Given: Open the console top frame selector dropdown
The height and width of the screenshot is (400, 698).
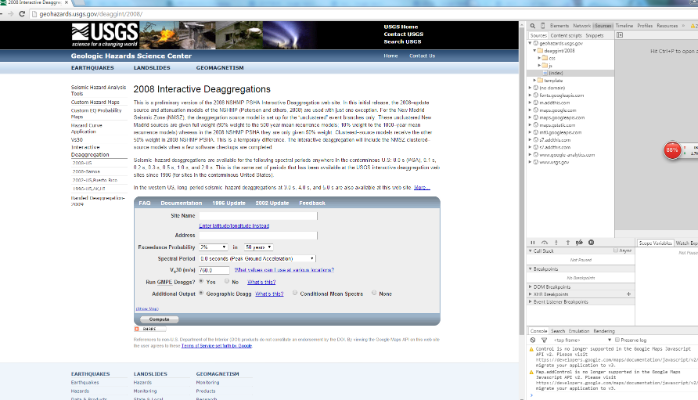Looking at the screenshot, I should coord(582,340).
